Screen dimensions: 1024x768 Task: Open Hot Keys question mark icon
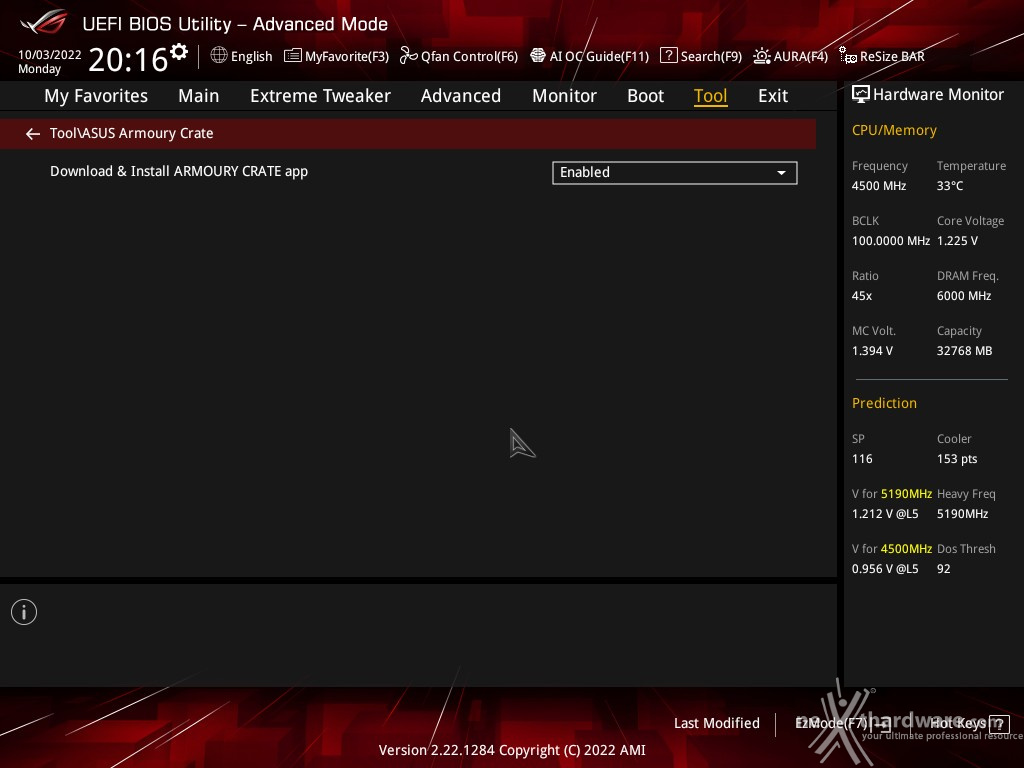point(999,724)
